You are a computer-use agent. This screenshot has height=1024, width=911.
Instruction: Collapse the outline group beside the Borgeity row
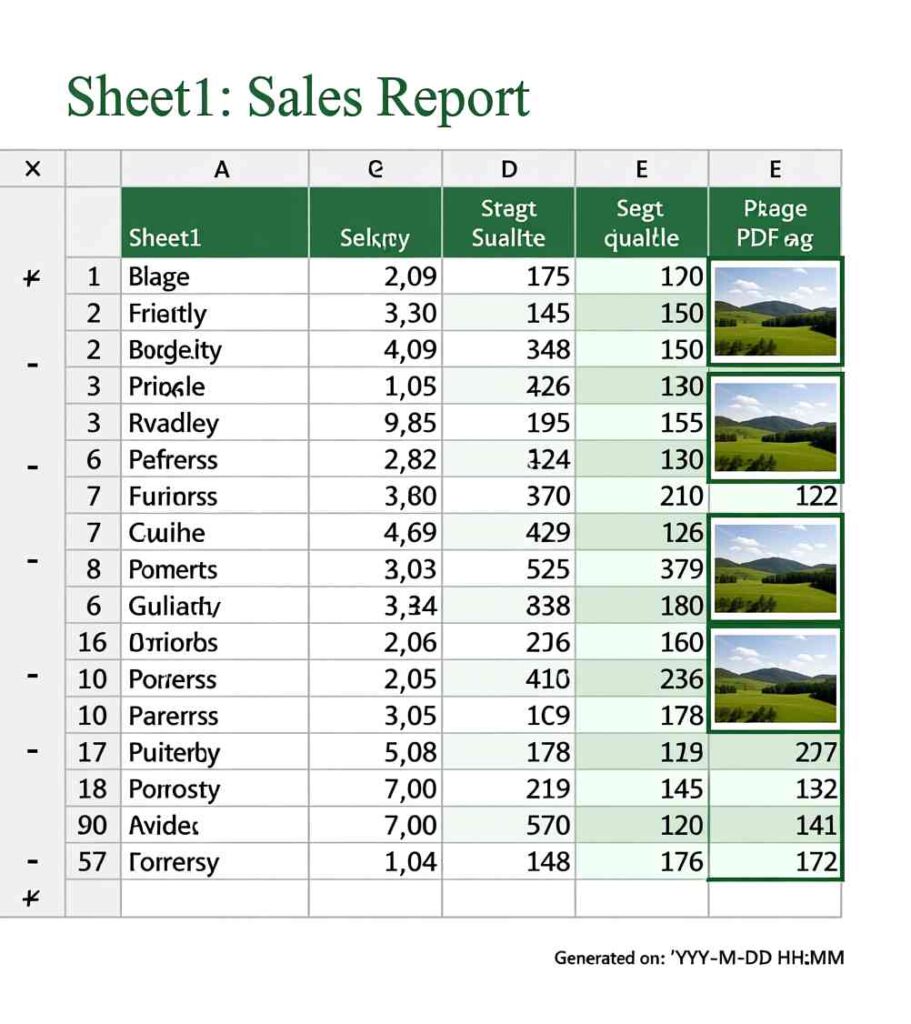point(33,367)
